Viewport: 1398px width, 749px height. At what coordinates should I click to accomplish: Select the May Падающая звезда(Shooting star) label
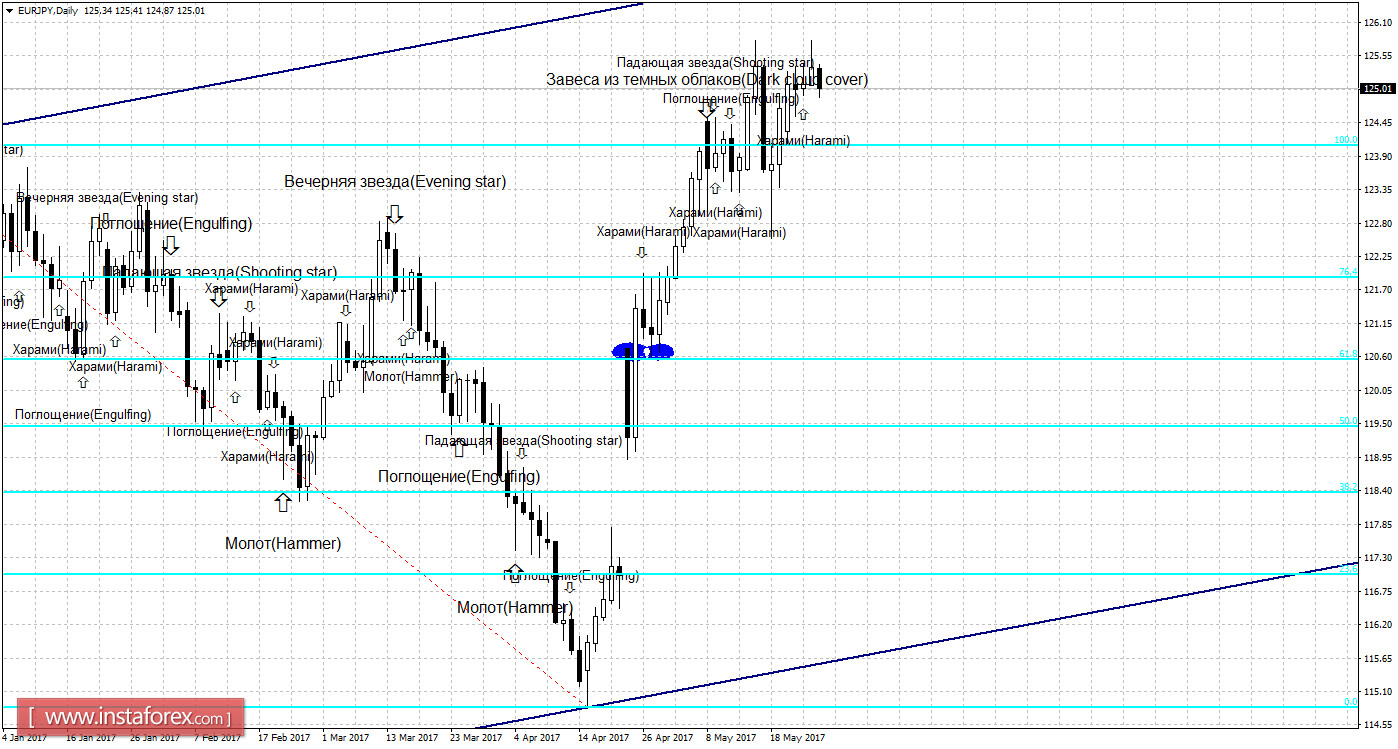tap(715, 62)
